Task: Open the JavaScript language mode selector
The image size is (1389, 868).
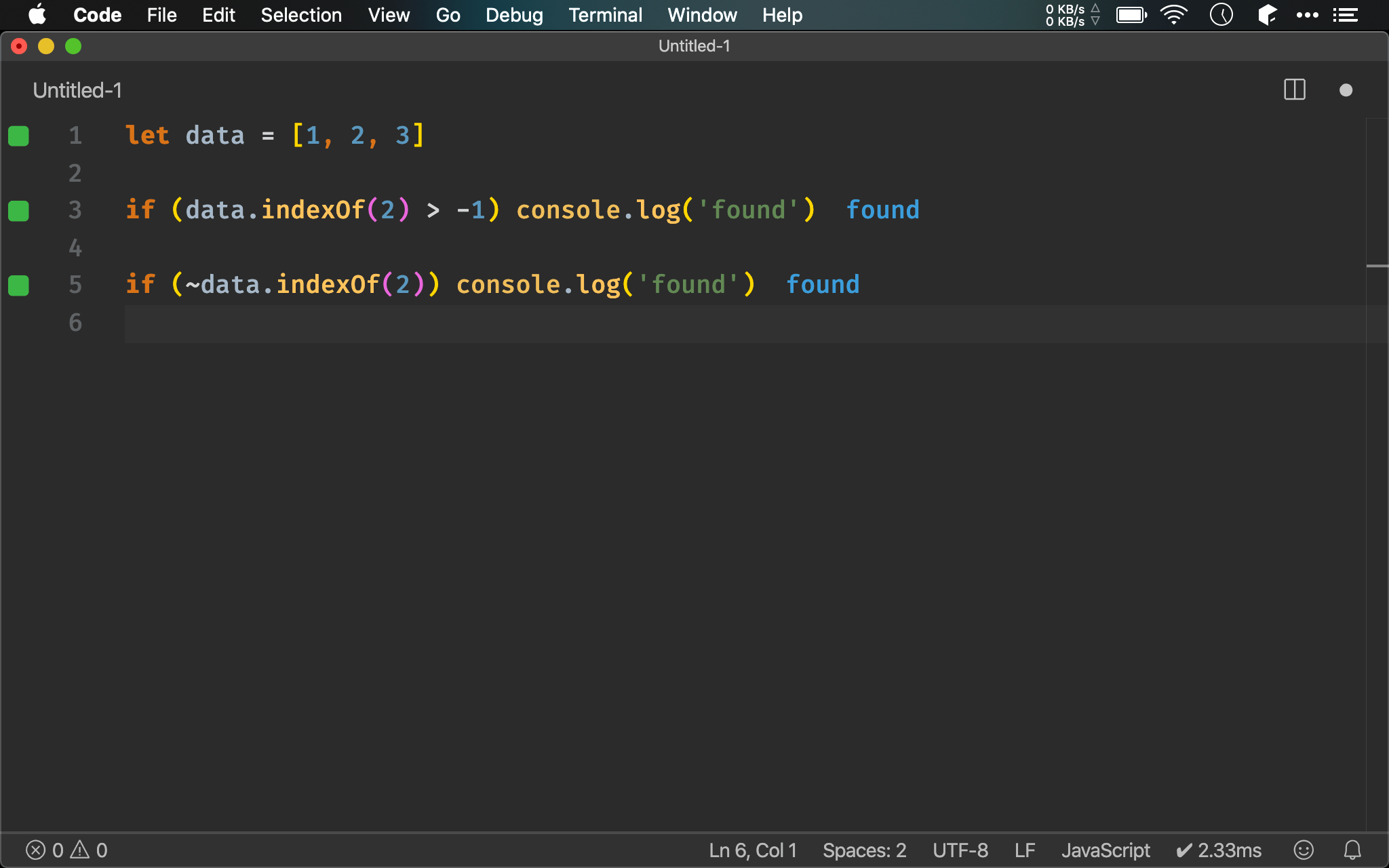Action: click(1105, 850)
